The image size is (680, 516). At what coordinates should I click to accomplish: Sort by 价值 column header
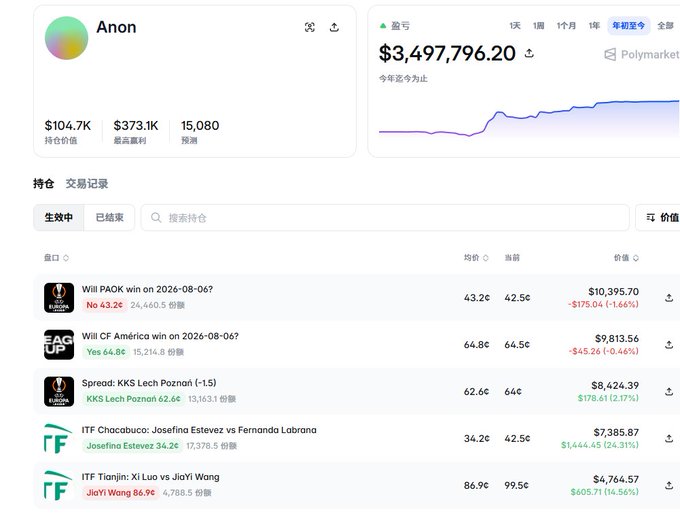626,258
